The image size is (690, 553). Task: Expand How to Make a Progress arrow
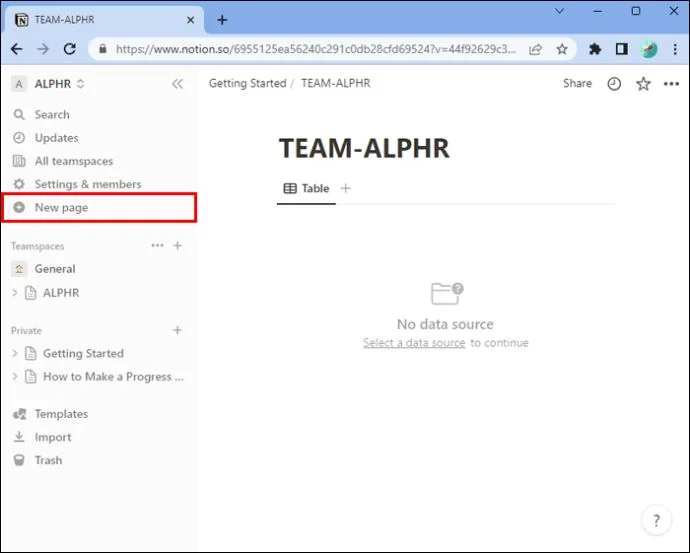[15, 376]
